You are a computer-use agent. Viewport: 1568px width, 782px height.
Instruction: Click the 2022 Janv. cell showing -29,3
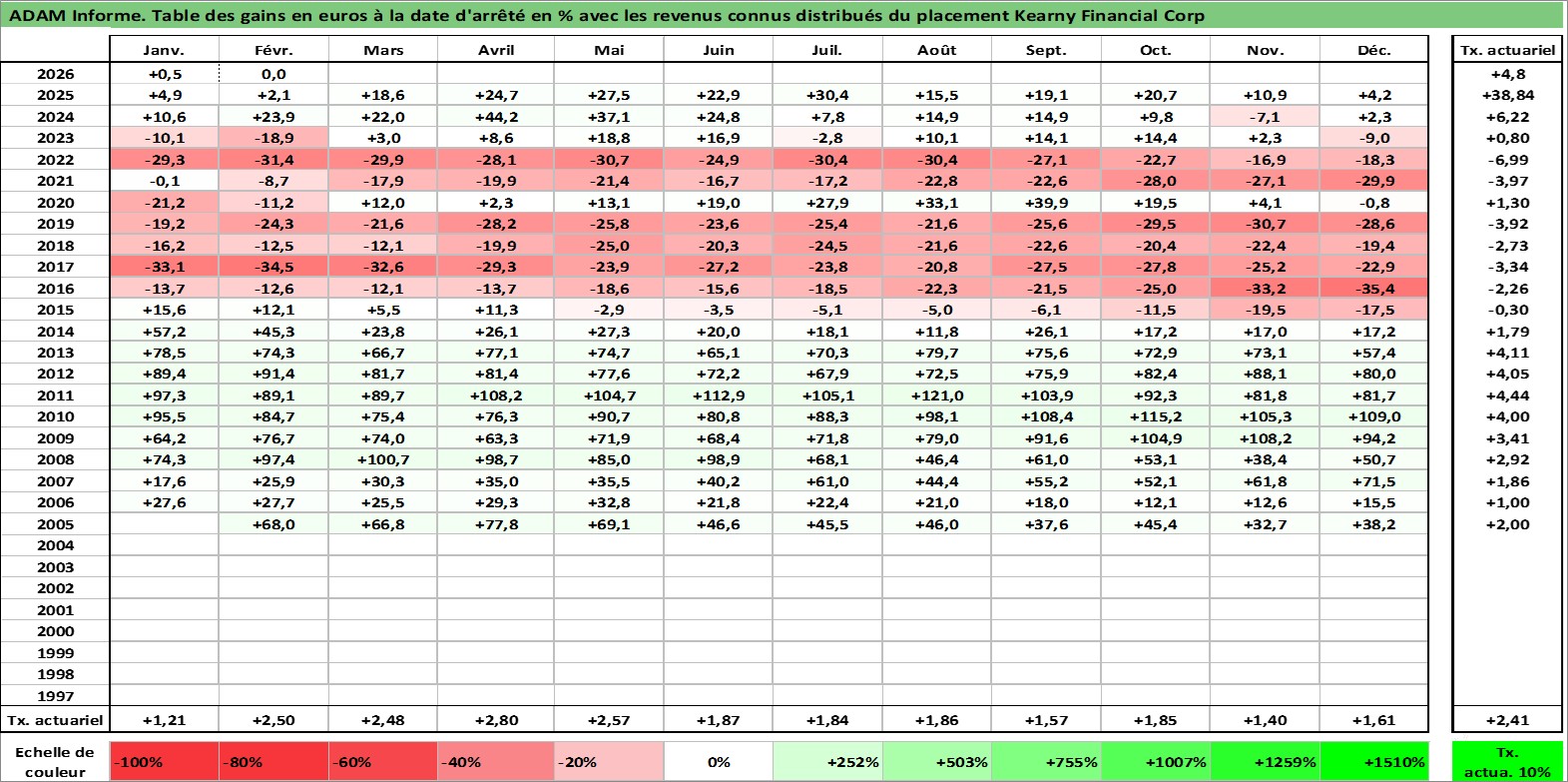tap(165, 160)
